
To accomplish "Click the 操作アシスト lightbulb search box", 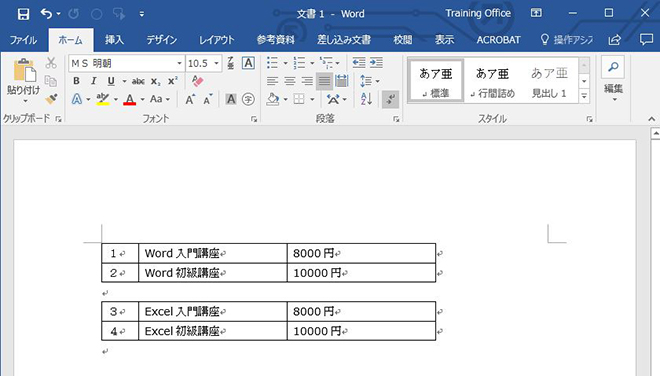I will pyautogui.click(x=567, y=40).
